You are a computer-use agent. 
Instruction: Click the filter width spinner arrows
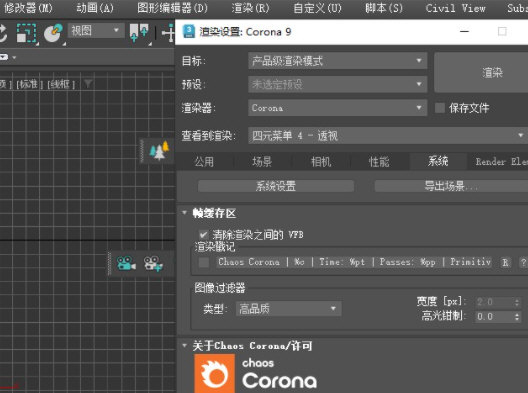pyautogui.click(x=517, y=302)
